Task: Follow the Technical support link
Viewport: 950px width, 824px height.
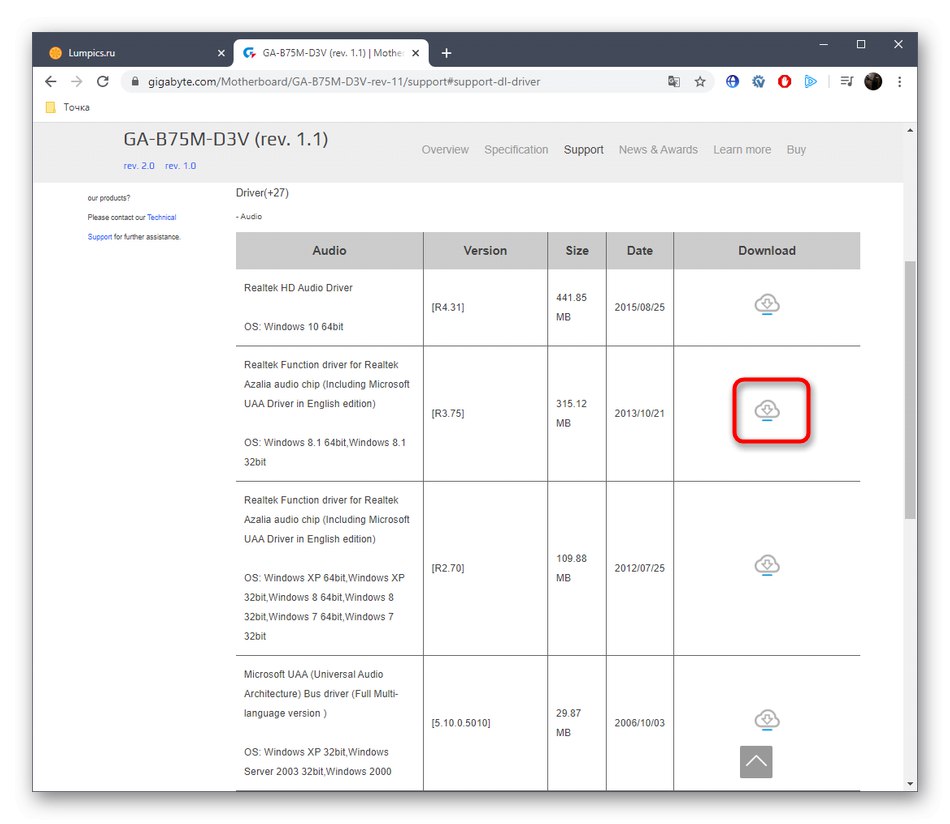Action: click(x=161, y=217)
